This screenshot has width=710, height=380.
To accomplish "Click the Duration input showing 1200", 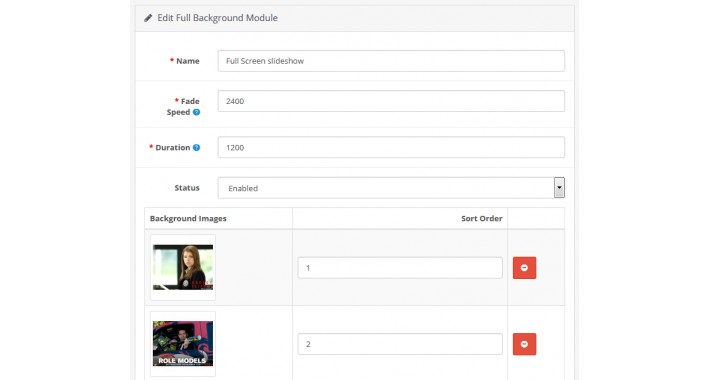I will [391, 147].
